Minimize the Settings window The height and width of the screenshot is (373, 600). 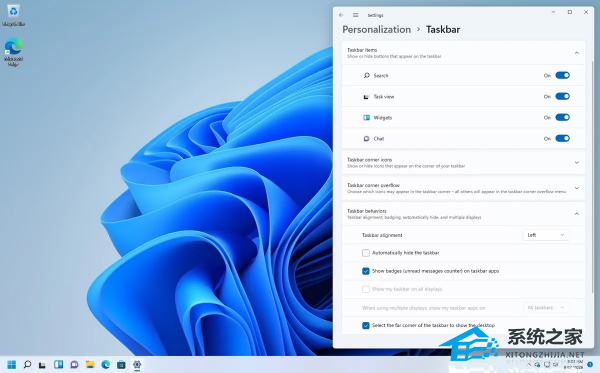[x=553, y=12]
